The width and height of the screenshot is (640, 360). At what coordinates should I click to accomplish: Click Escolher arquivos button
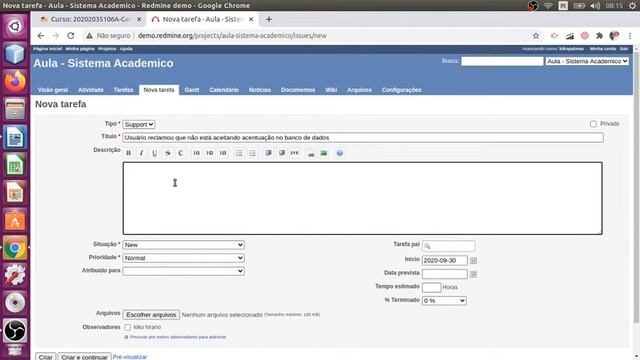click(x=151, y=315)
